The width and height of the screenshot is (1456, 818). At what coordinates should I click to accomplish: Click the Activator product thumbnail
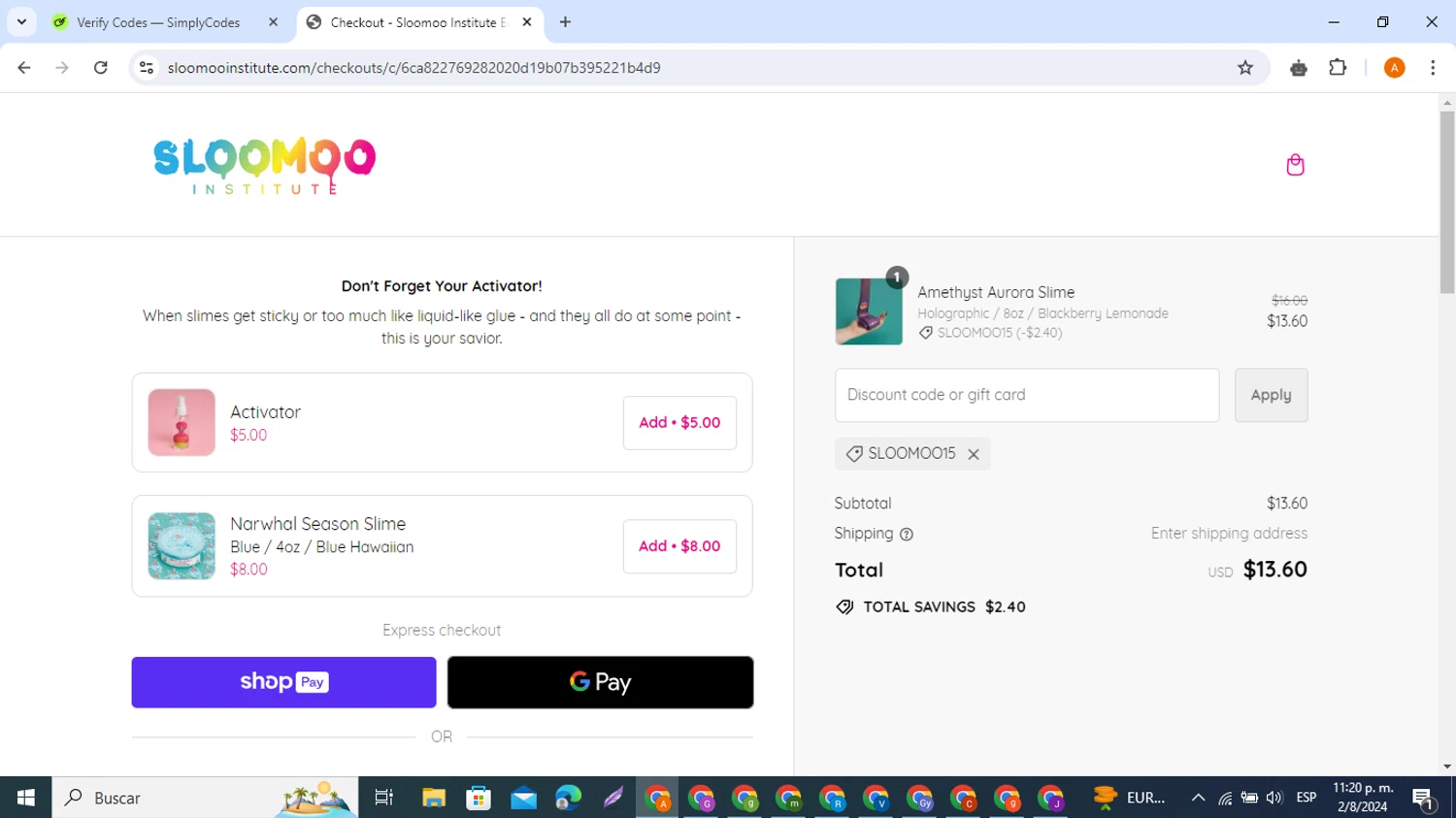[x=182, y=422]
